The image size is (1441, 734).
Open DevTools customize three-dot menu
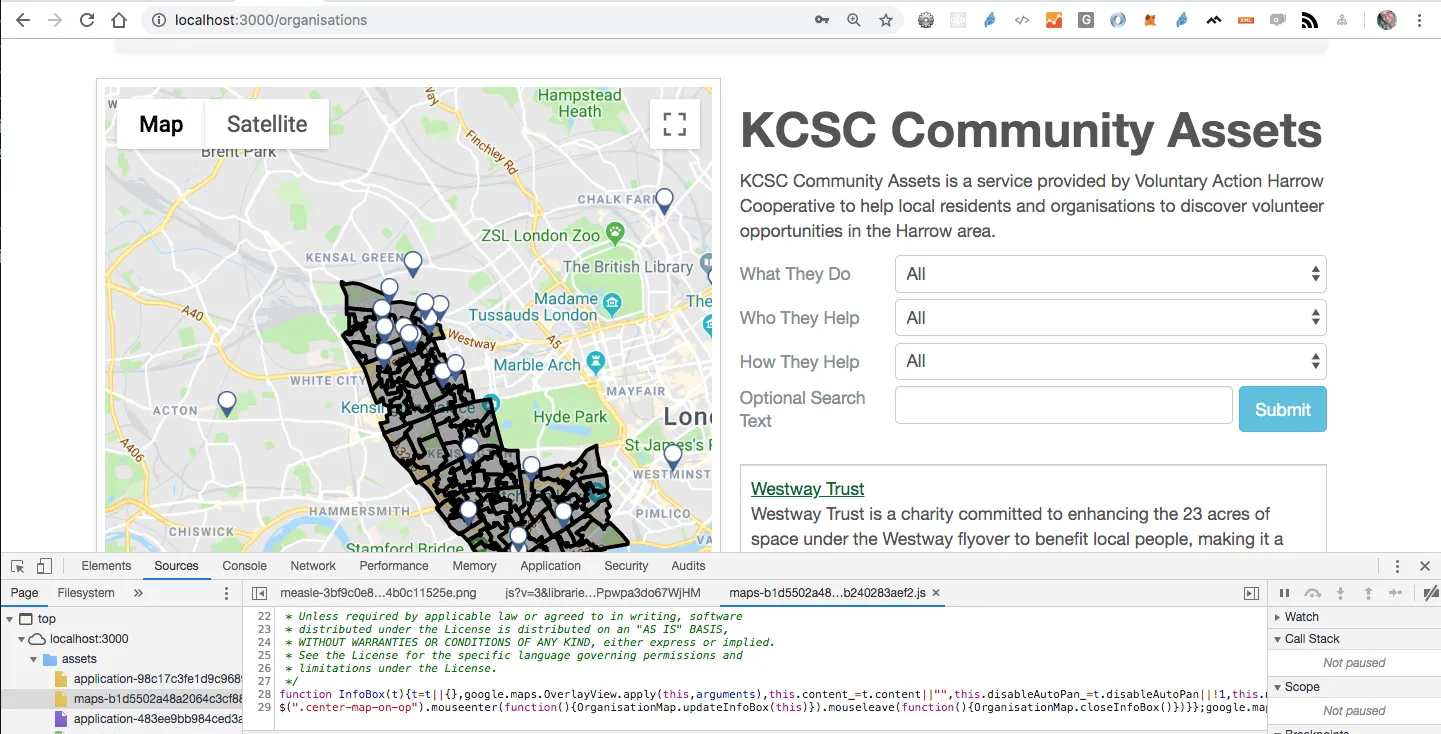pos(1397,566)
